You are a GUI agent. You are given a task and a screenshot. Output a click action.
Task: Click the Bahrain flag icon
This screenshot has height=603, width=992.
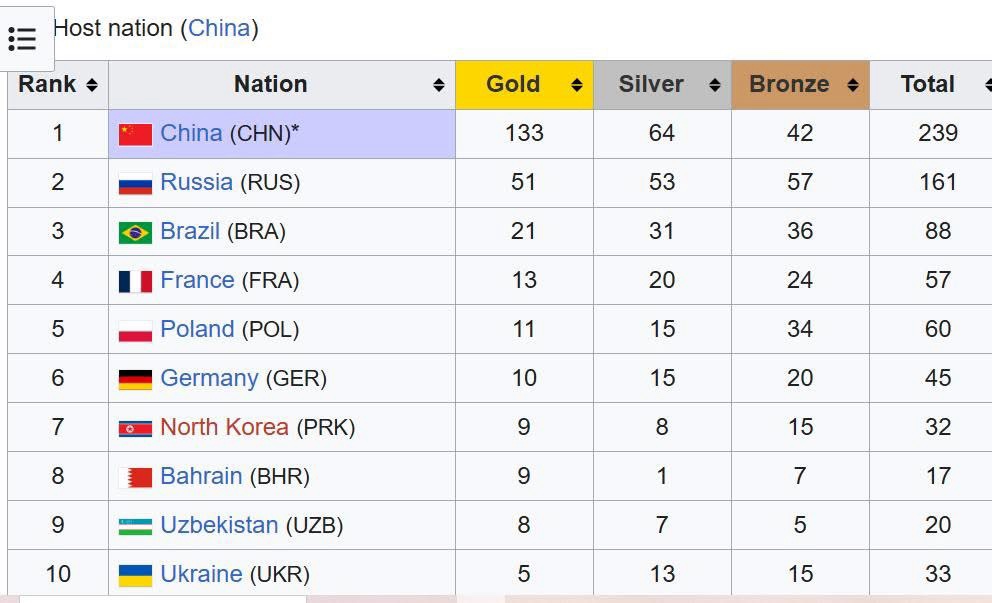[135, 477]
